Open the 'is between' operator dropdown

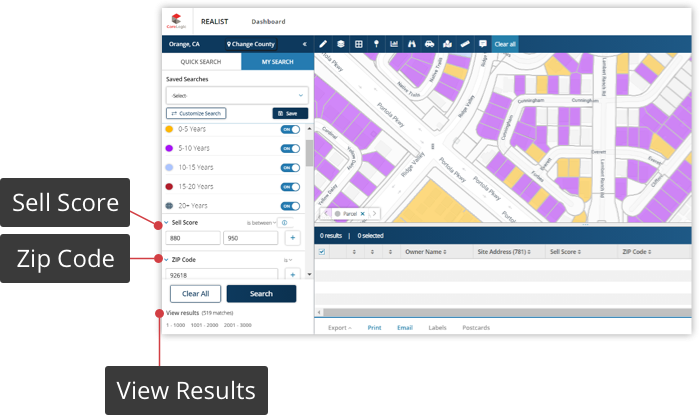coord(261,223)
